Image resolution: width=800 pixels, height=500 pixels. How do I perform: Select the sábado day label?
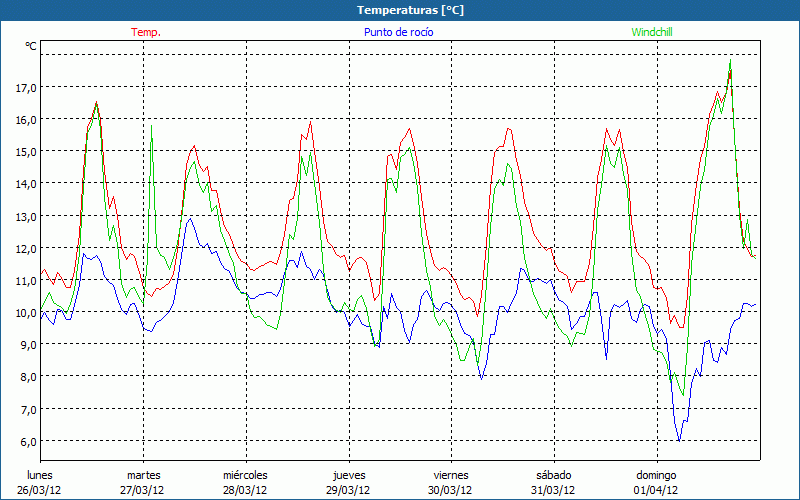coord(553,475)
